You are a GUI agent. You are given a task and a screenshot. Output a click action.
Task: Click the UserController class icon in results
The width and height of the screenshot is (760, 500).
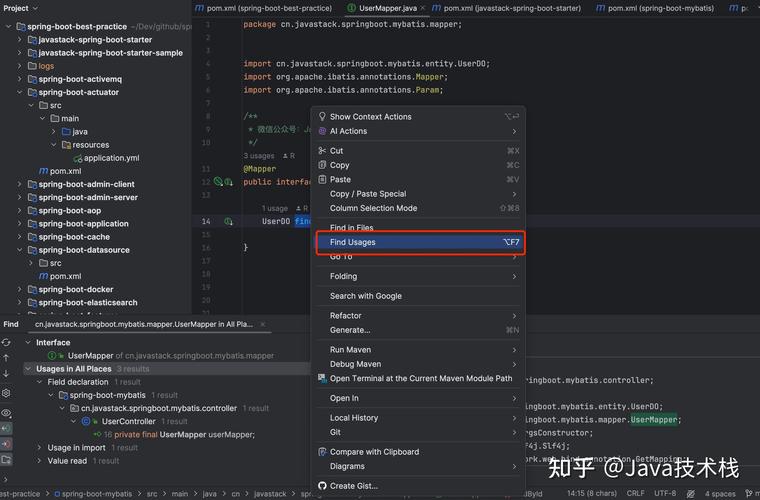(86, 422)
